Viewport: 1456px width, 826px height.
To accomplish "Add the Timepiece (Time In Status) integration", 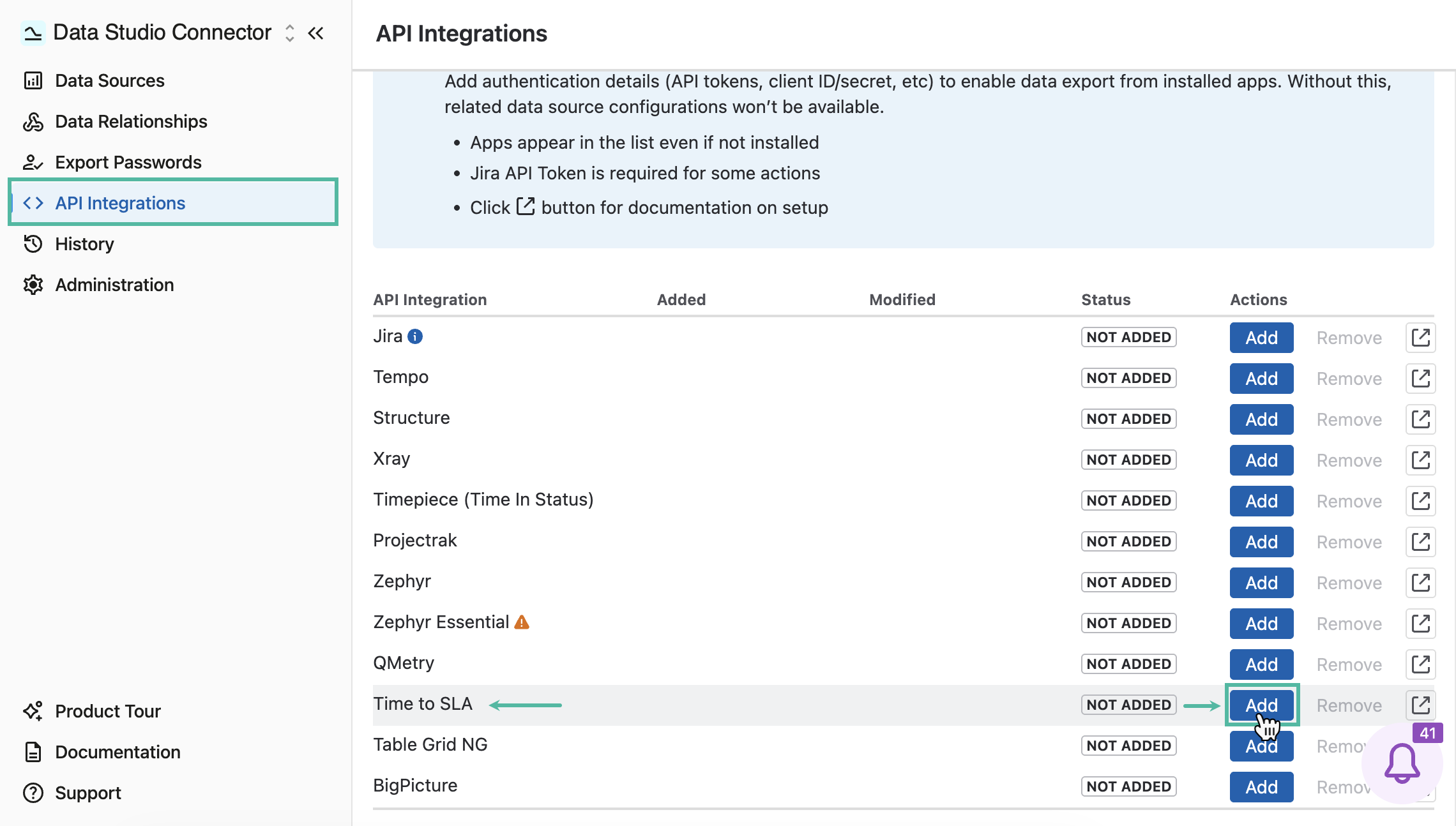I will [1261, 501].
